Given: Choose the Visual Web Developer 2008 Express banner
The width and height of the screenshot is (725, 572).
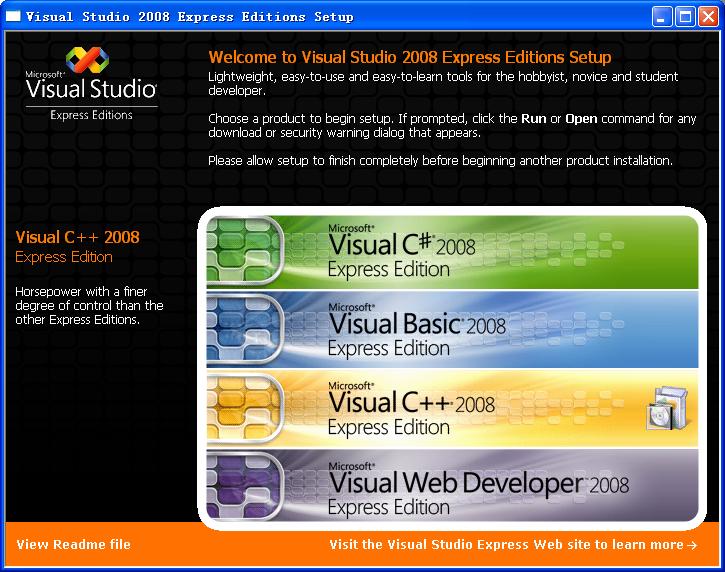Looking at the screenshot, I should (452, 485).
